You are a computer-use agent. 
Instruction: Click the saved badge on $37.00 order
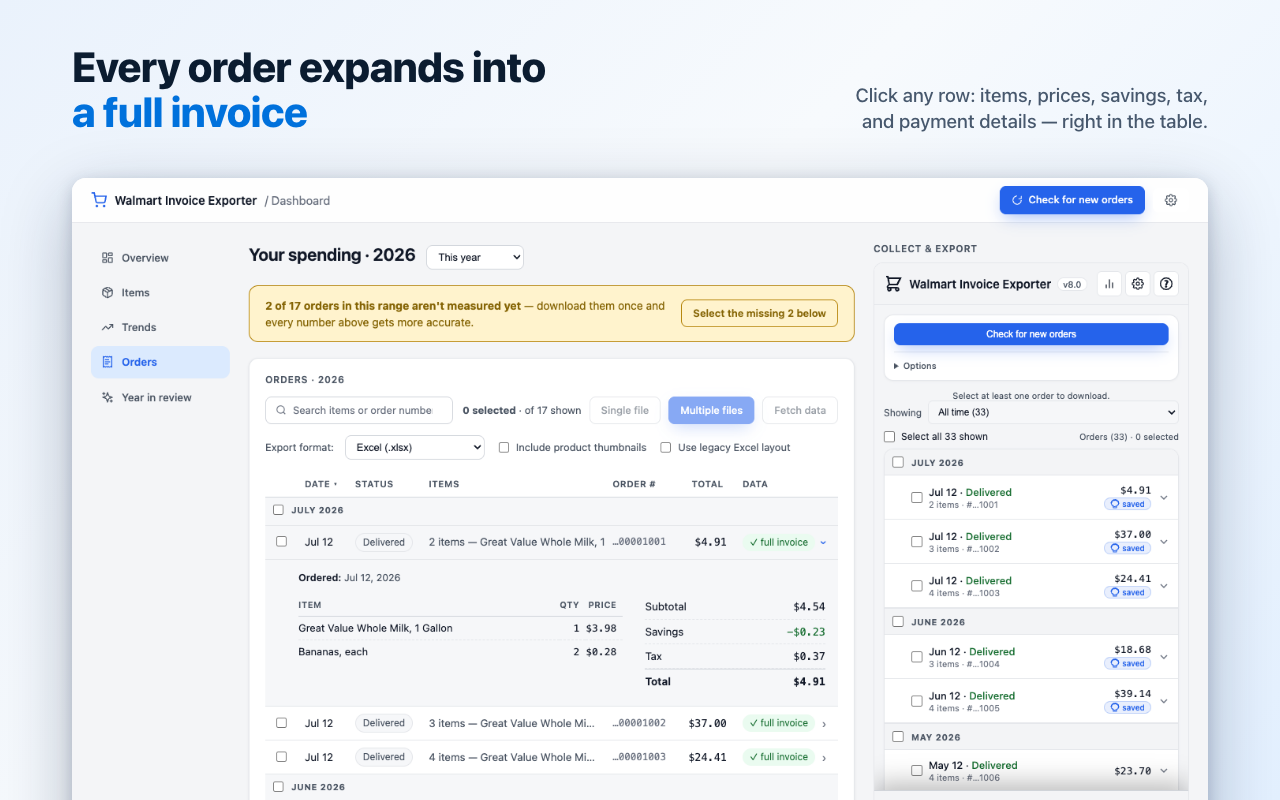[x=1128, y=548]
